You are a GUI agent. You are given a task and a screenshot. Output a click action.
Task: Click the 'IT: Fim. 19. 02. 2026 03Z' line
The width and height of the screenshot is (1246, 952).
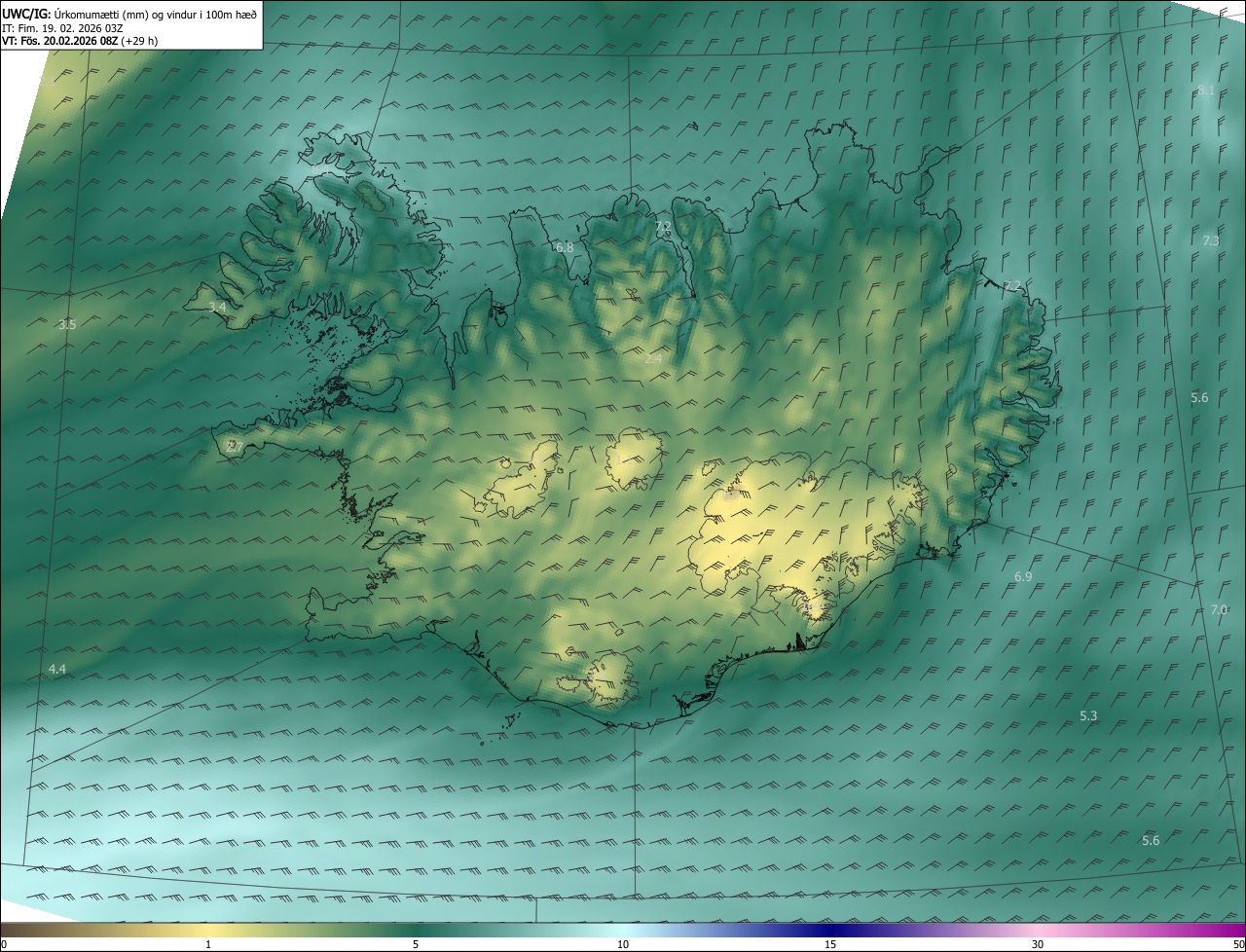(62, 28)
